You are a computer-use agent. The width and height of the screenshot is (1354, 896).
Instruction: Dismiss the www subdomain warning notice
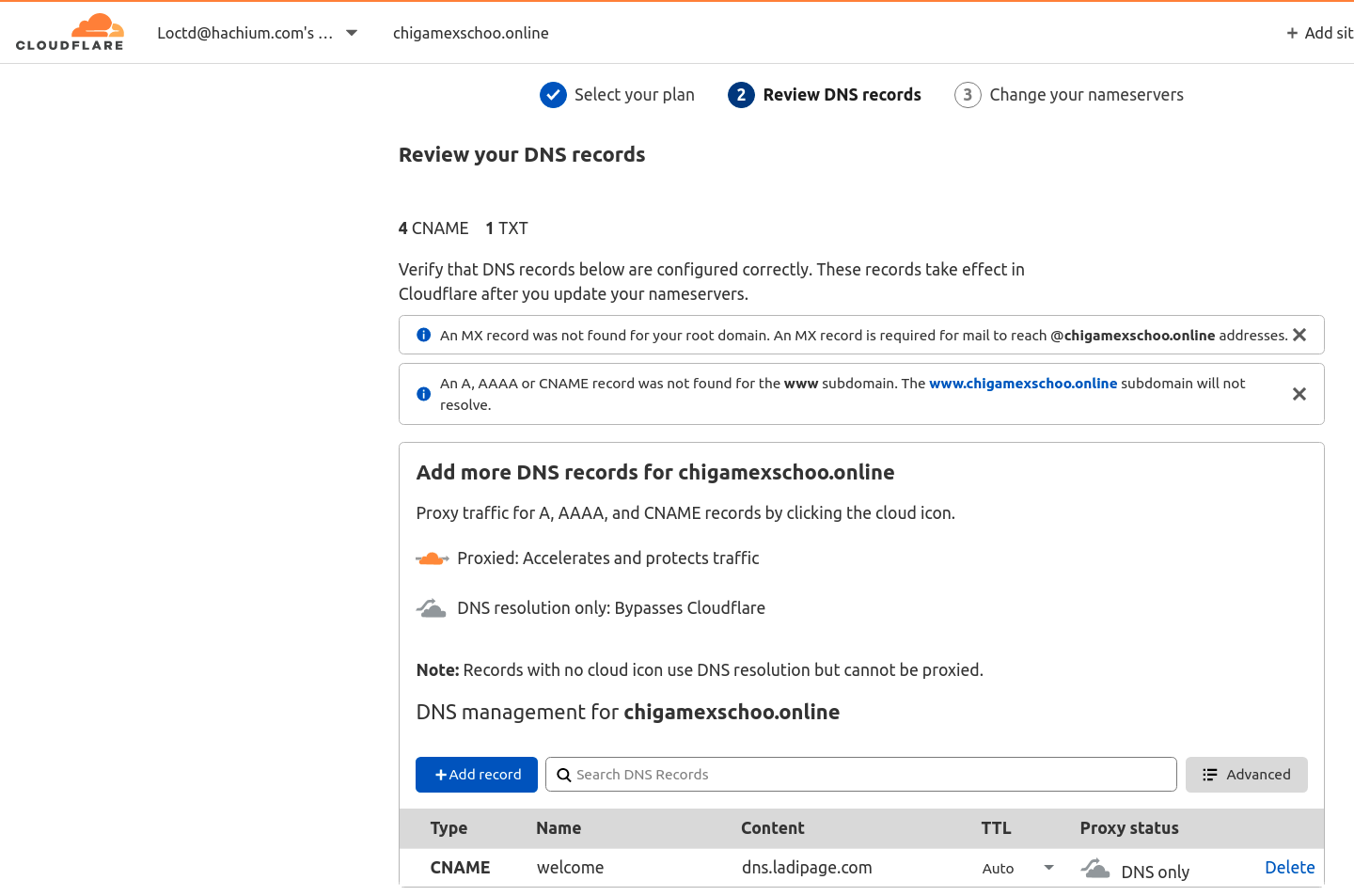click(x=1299, y=394)
